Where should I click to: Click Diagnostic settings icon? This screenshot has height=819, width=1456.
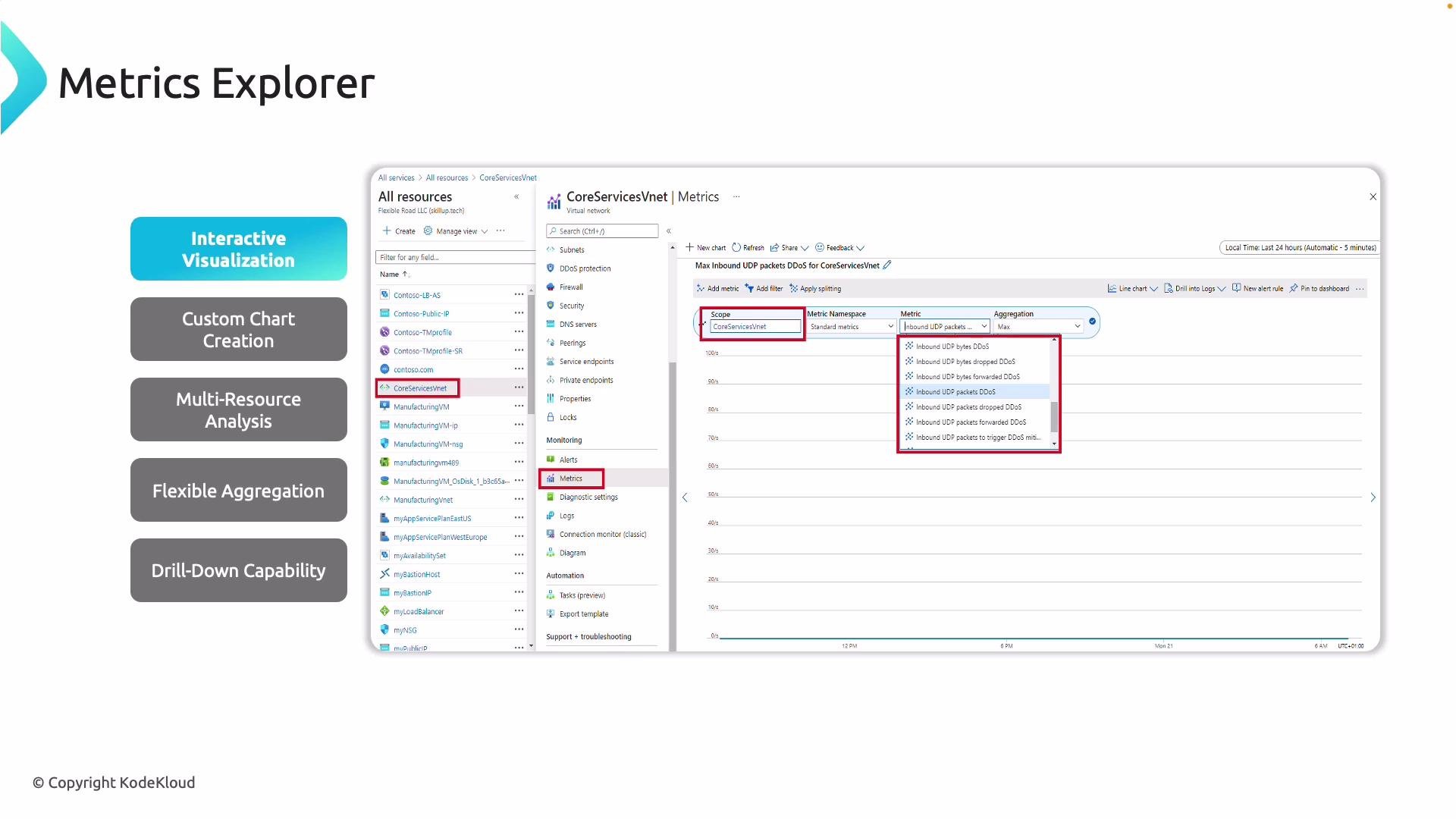point(551,497)
